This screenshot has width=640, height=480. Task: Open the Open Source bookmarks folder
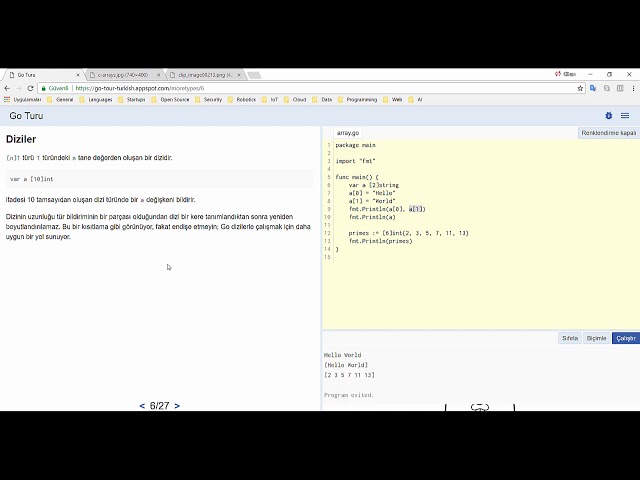pyautogui.click(x=170, y=100)
